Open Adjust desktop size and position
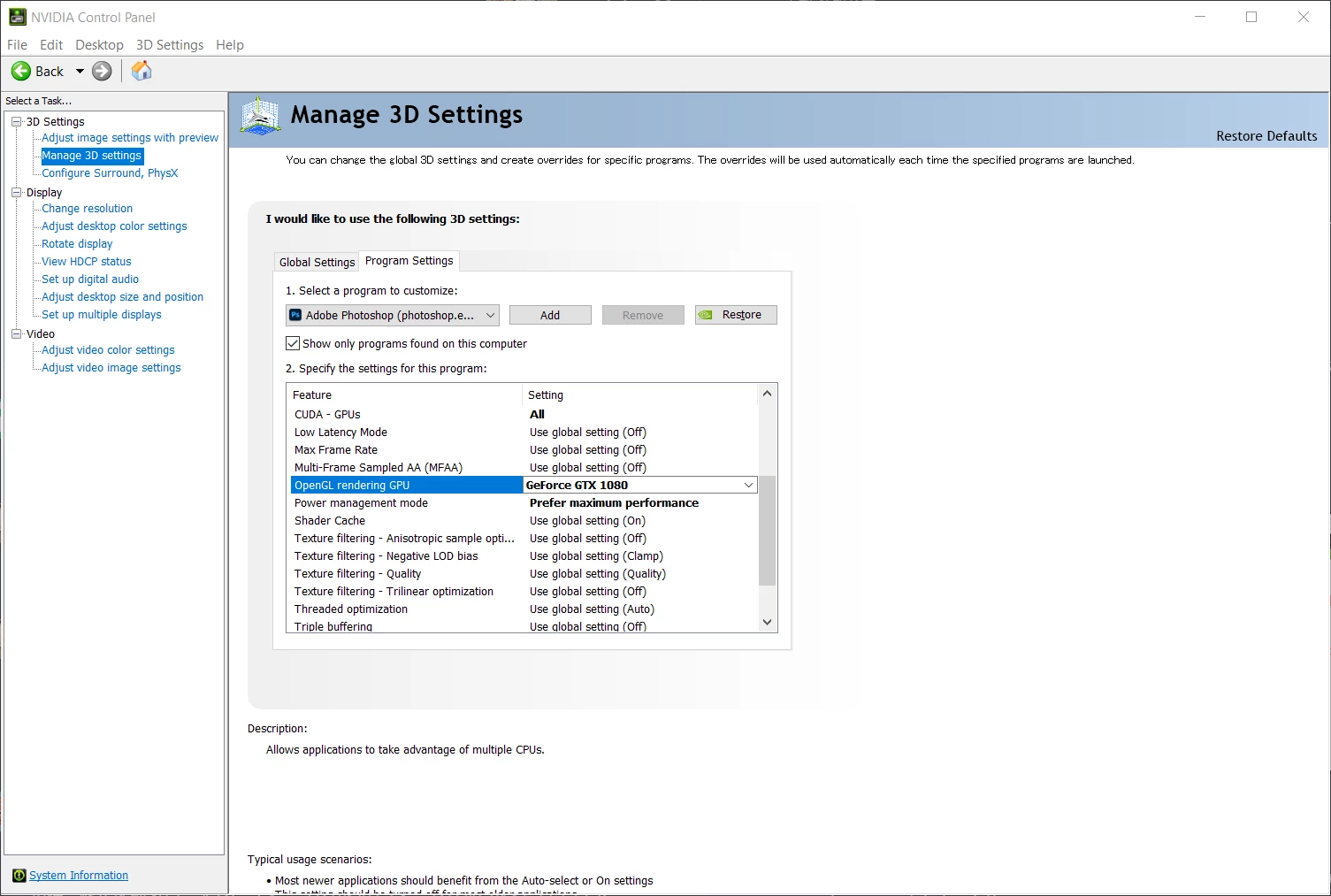The image size is (1331, 896). point(122,297)
